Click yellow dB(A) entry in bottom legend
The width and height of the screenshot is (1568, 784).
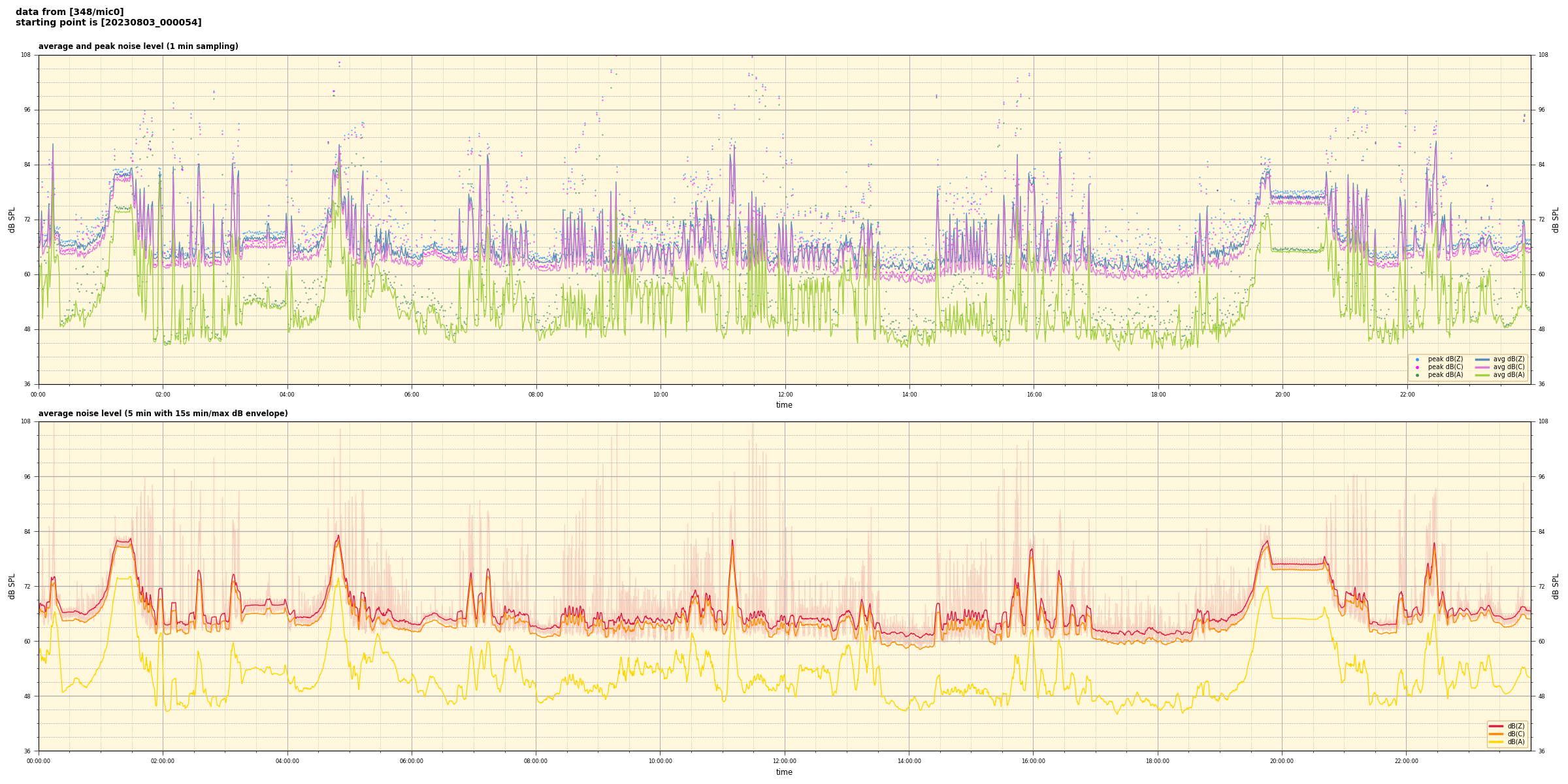click(x=1495, y=742)
